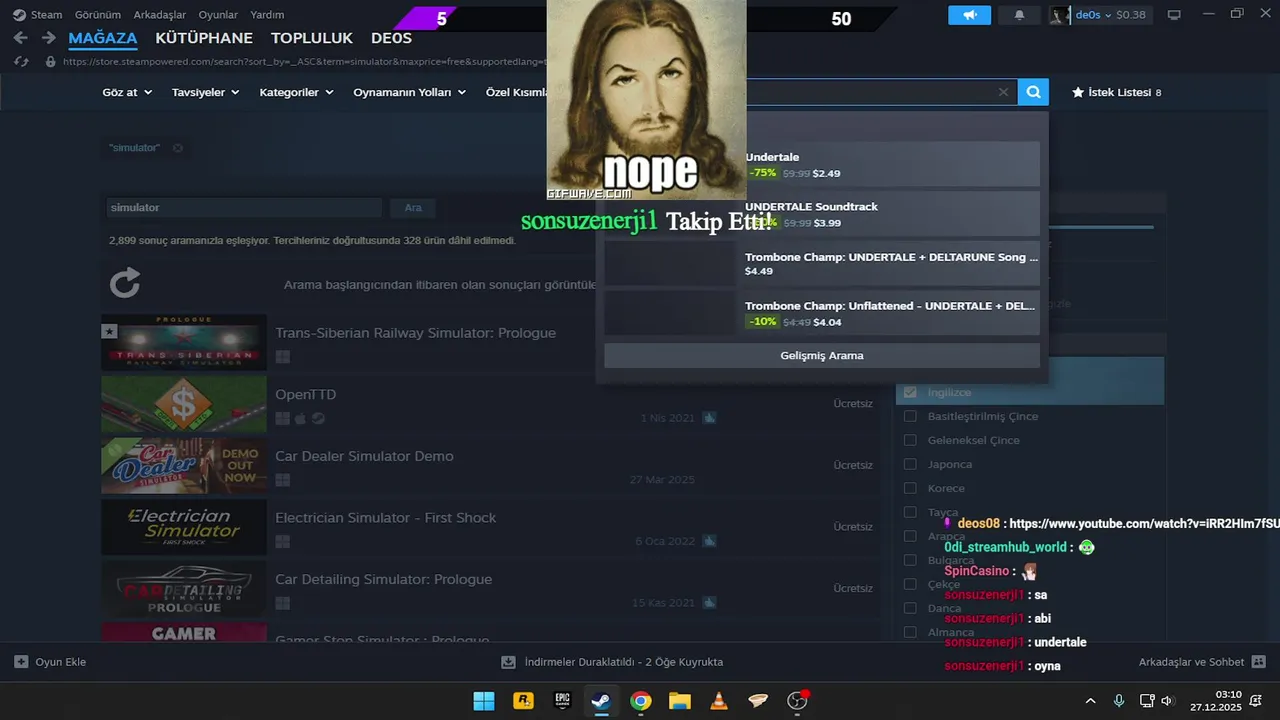
Task: Open OBS Studio from taskbar
Action: [797, 701]
